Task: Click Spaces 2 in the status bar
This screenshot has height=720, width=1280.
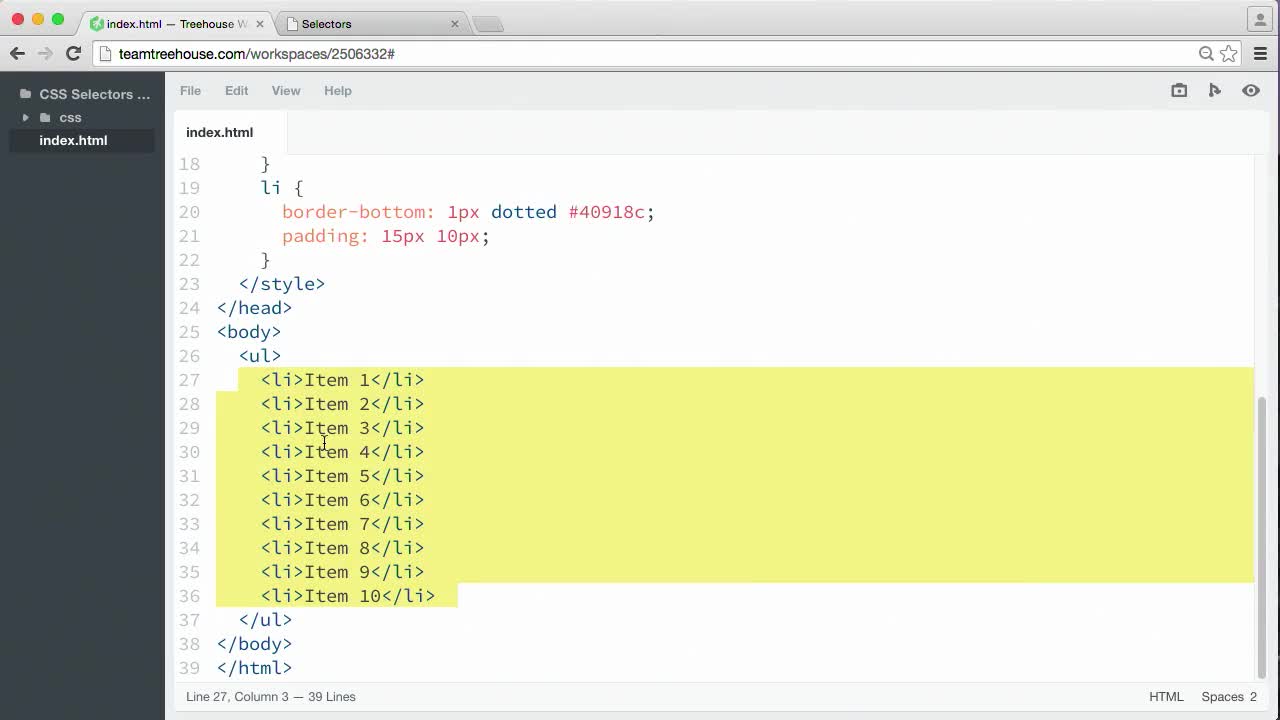Action: [1229, 696]
